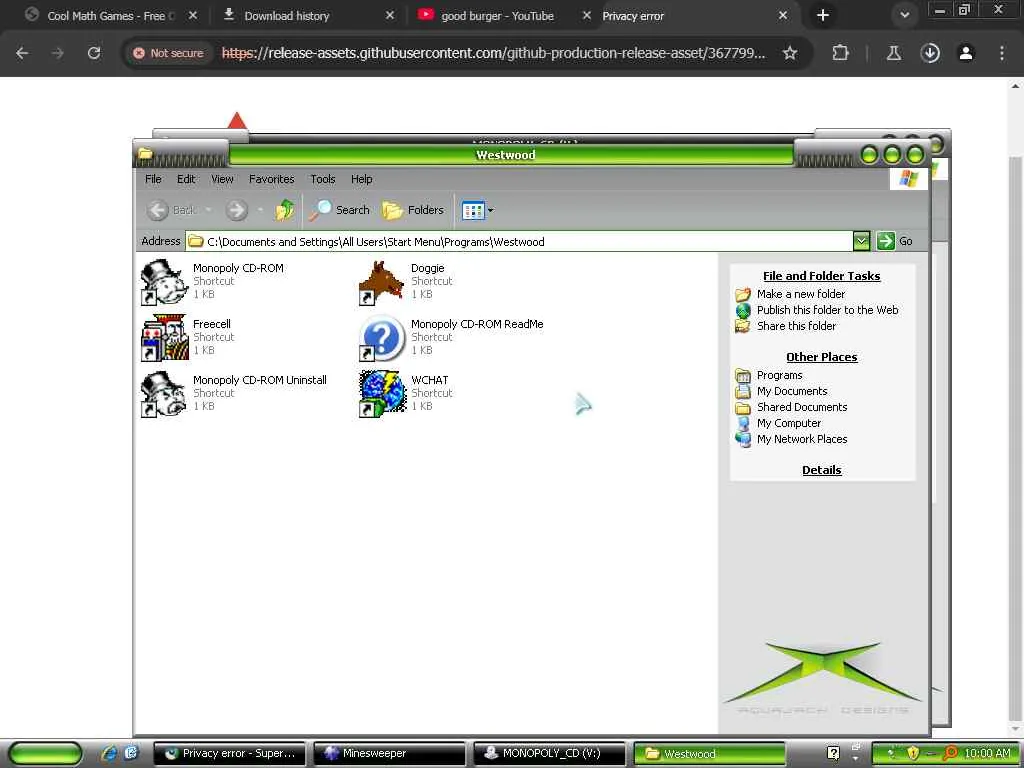The image size is (1024, 768).
Task: Click the green Start button
Action: tap(46, 754)
